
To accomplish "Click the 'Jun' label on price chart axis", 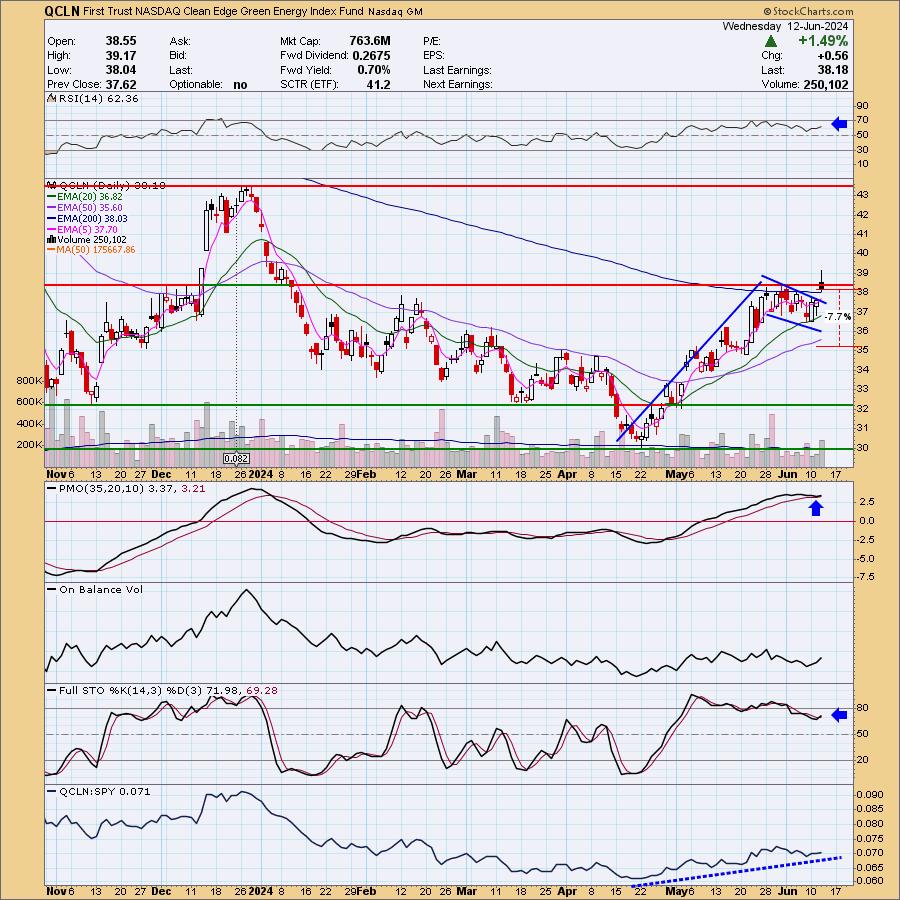I will pyautogui.click(x=788, y=475).
